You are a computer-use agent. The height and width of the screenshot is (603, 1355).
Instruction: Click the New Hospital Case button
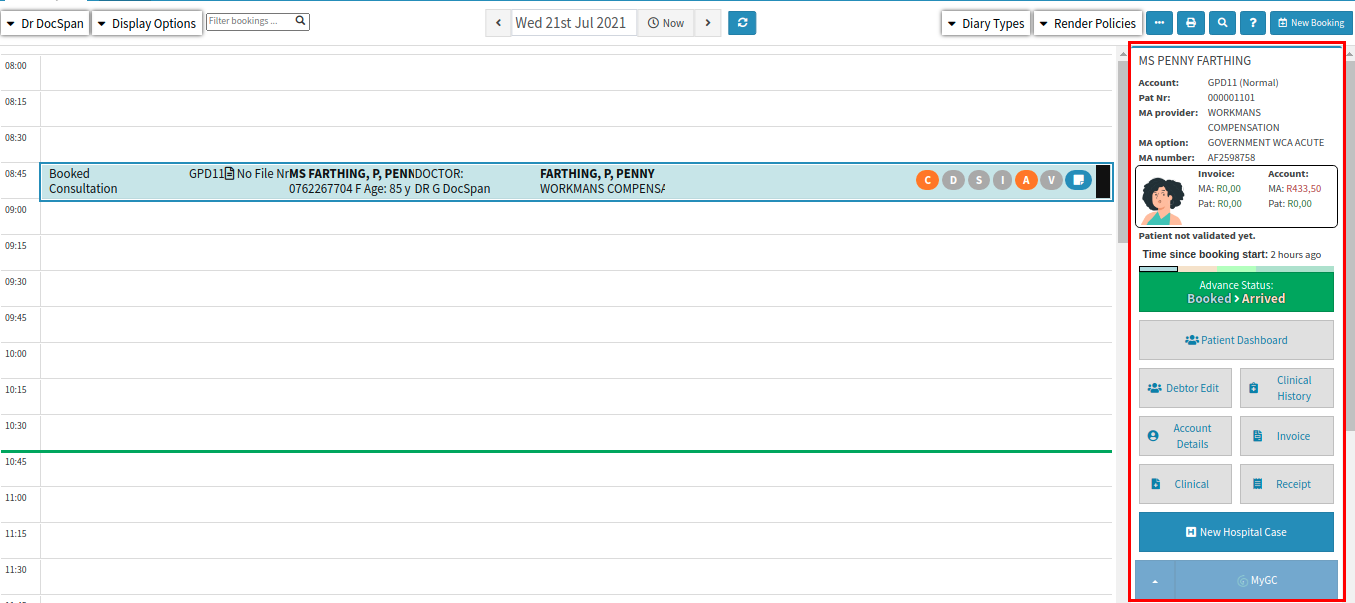[x=1236, y=532]
